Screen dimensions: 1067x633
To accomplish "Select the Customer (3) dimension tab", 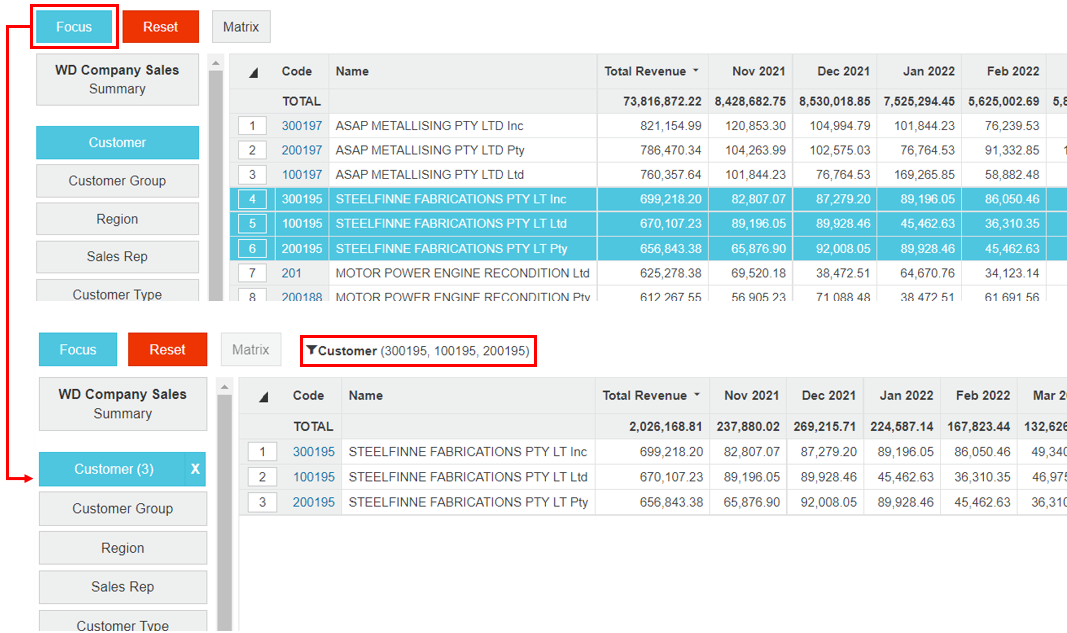I will (x=113, y=469).
